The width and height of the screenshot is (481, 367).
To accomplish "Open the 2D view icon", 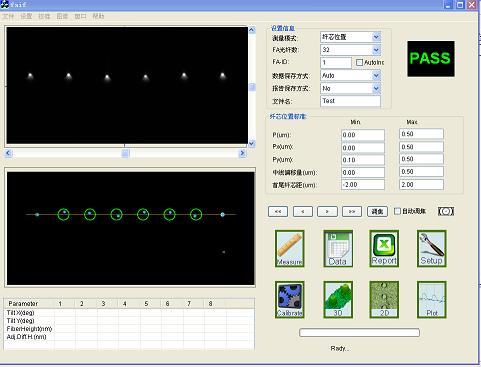I will point(384,299).
